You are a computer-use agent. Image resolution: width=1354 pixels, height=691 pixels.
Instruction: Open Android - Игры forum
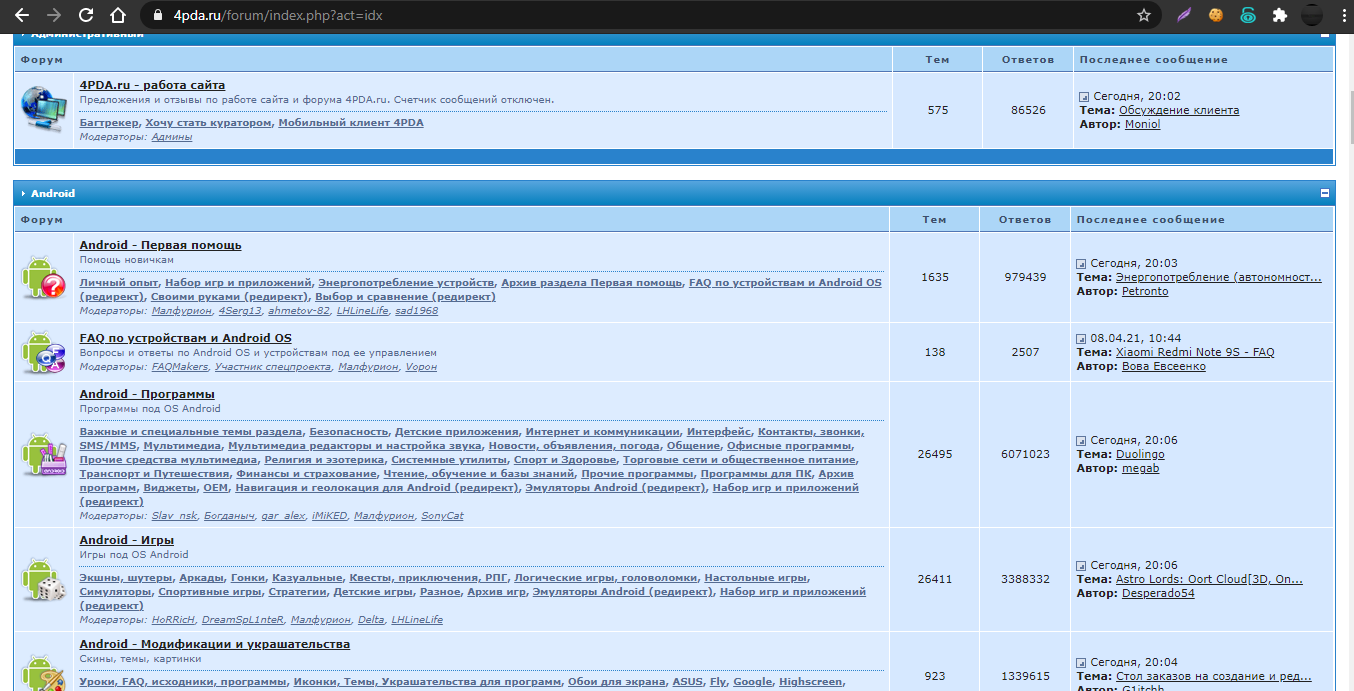click(127, 540)
